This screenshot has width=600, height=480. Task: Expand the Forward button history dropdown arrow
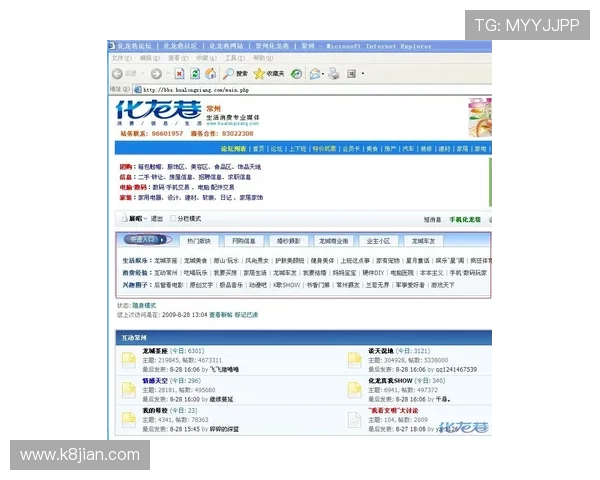pyautogui.click(x=168, y=73)
